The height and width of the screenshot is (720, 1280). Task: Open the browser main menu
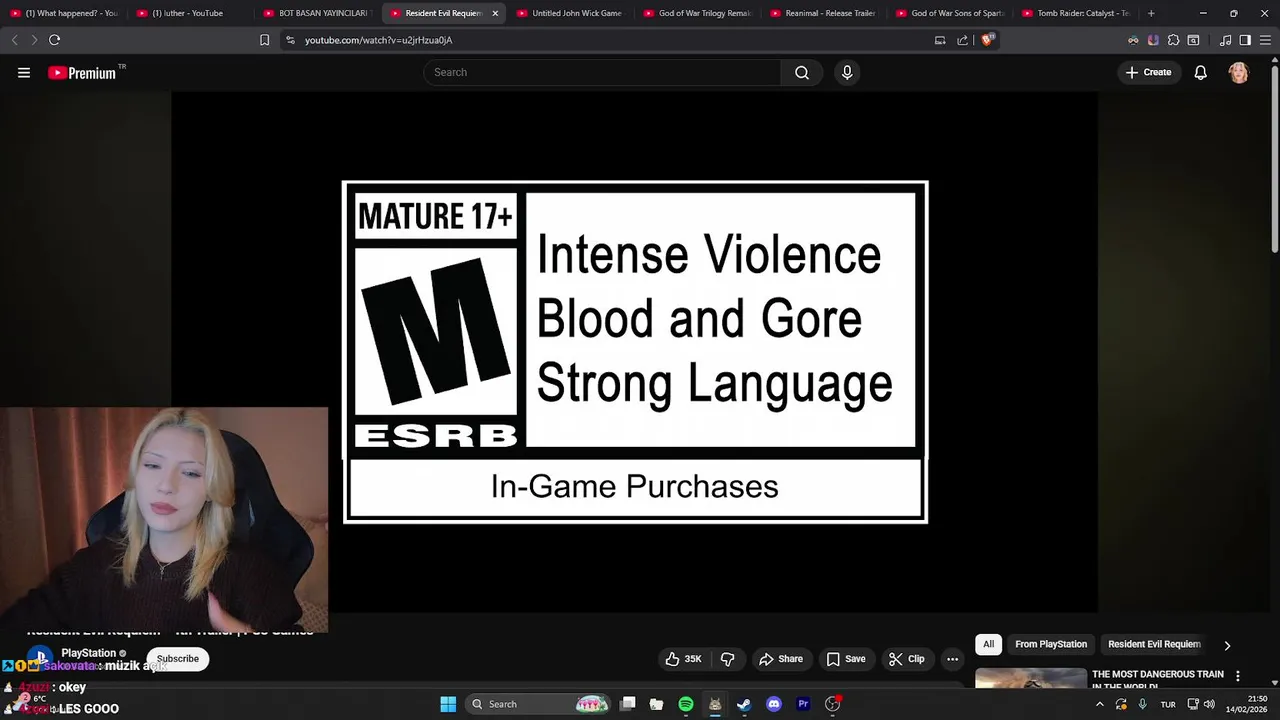(x=1265, y=40)
